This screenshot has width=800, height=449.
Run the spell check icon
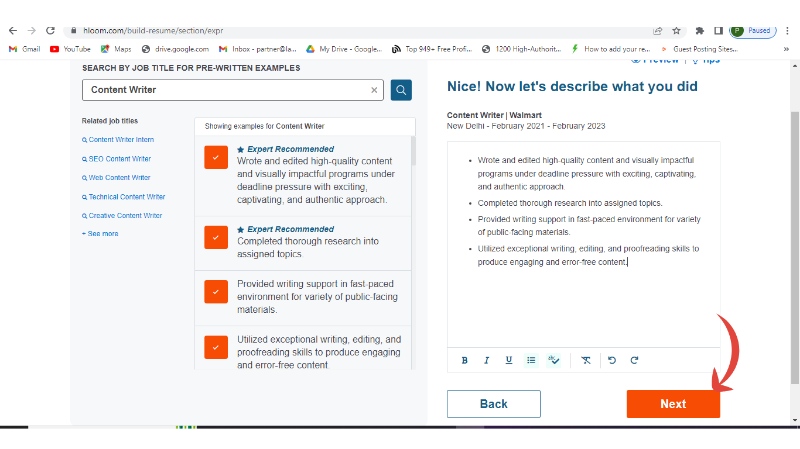coord(554,360)
